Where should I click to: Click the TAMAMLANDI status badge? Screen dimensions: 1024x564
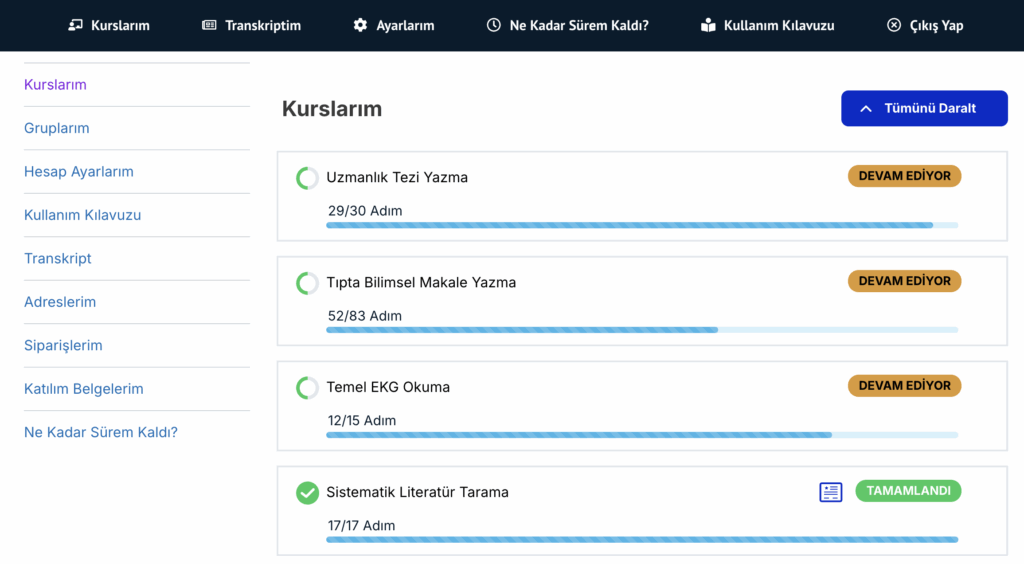[908, 491]
